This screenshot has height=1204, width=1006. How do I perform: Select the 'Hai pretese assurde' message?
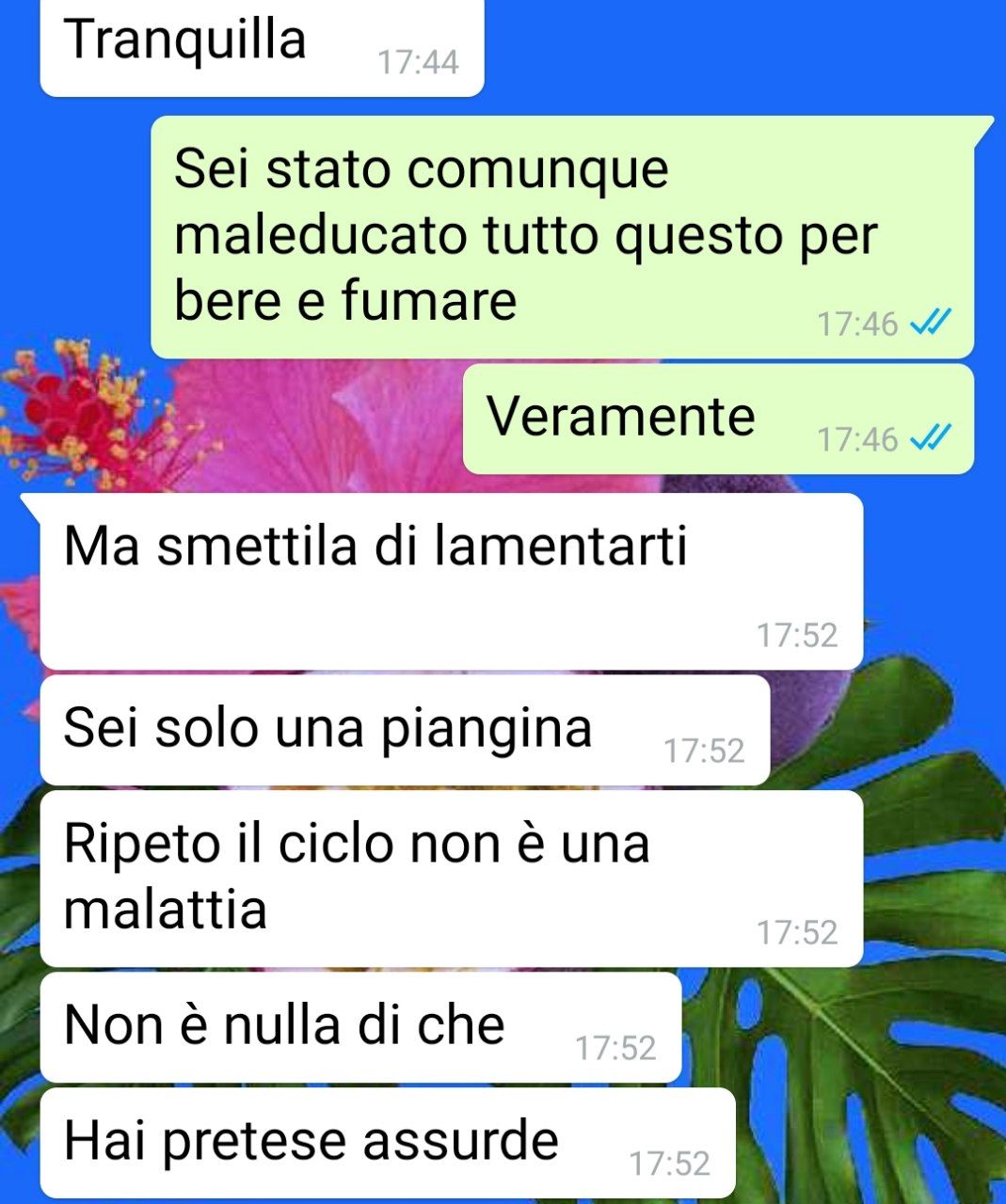[388, 1143]
